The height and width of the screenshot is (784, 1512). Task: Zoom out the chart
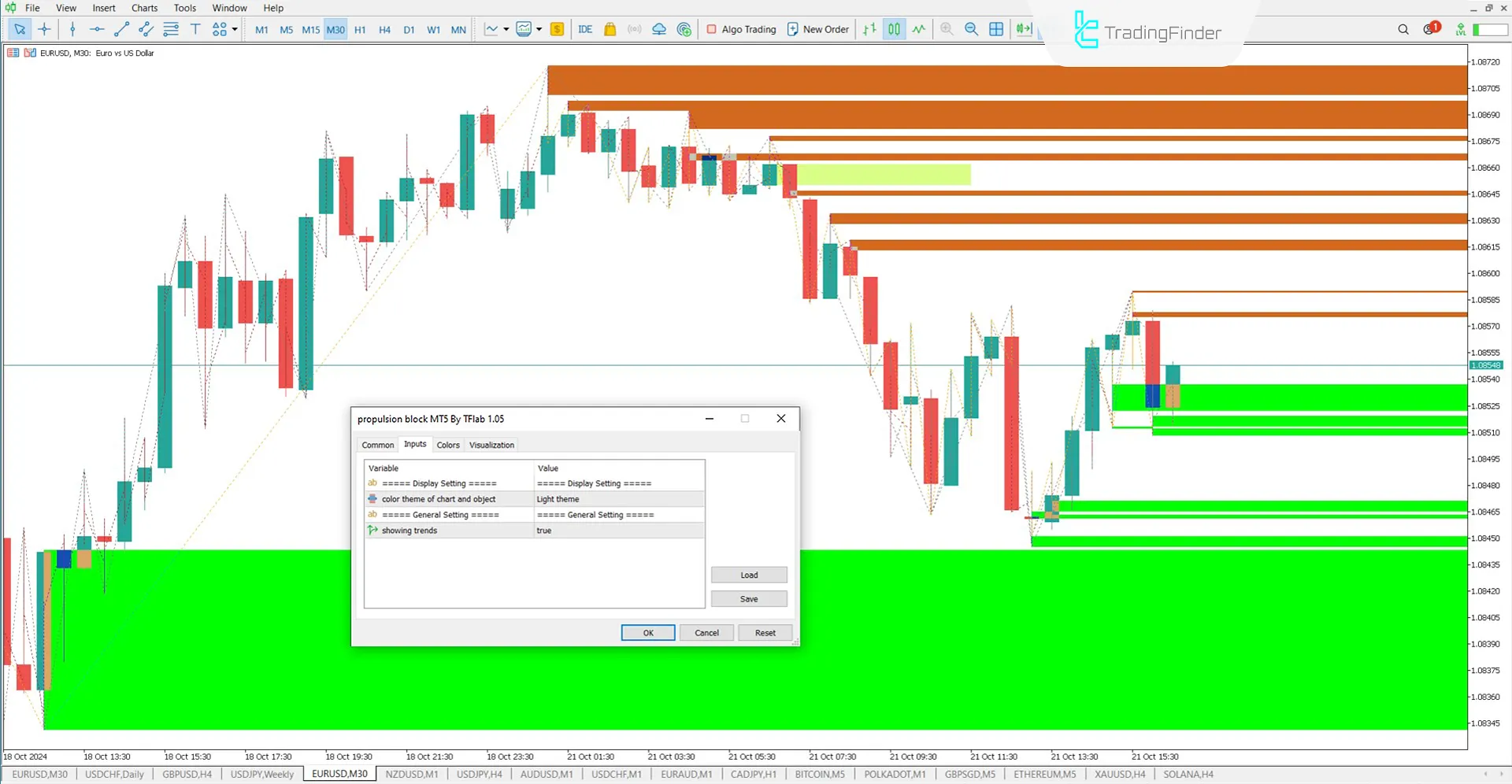[x=971, y=29]
